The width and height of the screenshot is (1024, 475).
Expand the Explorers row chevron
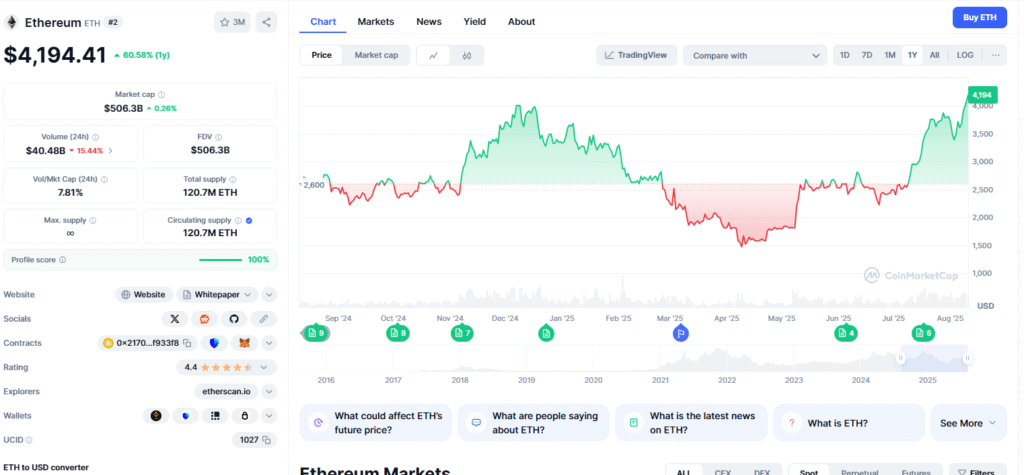269,391
